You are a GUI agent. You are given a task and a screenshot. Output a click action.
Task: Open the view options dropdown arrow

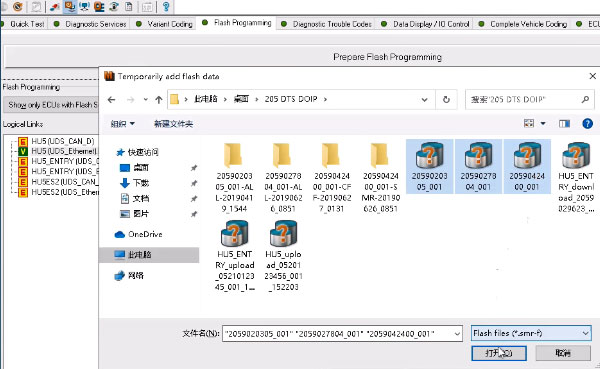(543, 124)
